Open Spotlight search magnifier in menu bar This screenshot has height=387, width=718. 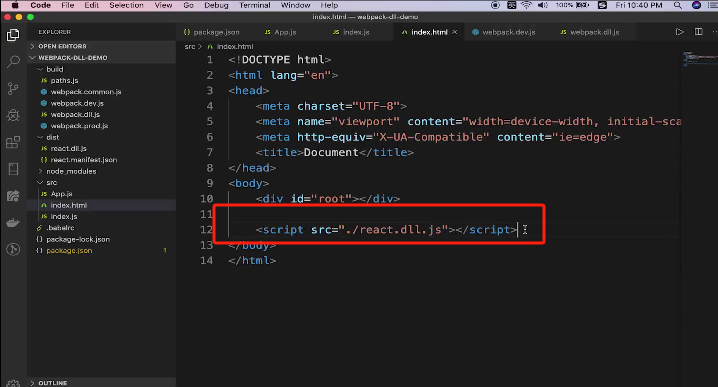click(677, 5)
